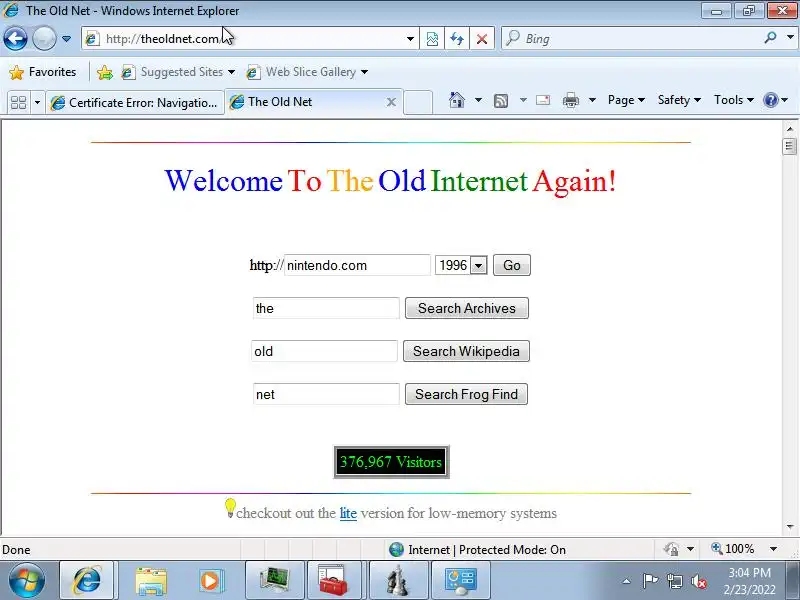Click the page scrollbar down arrow
The image size is (800, 600).
(x=790, y=527)
